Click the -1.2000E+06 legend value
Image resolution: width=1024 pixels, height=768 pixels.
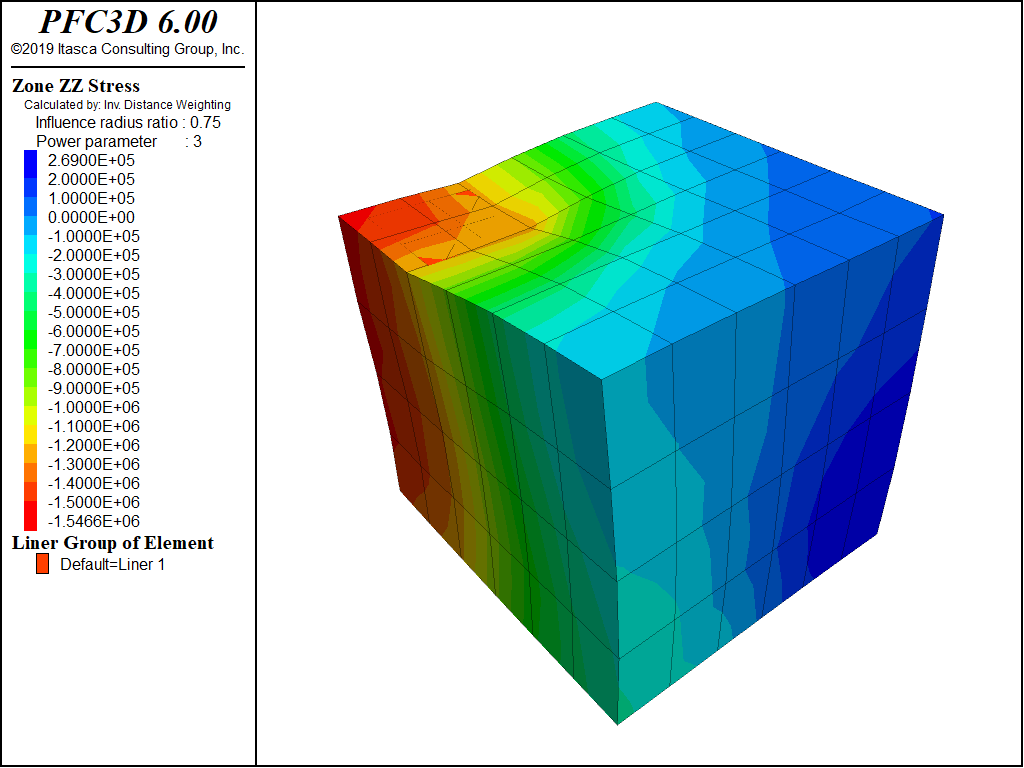pyautogui.click(x=93, y=445)
